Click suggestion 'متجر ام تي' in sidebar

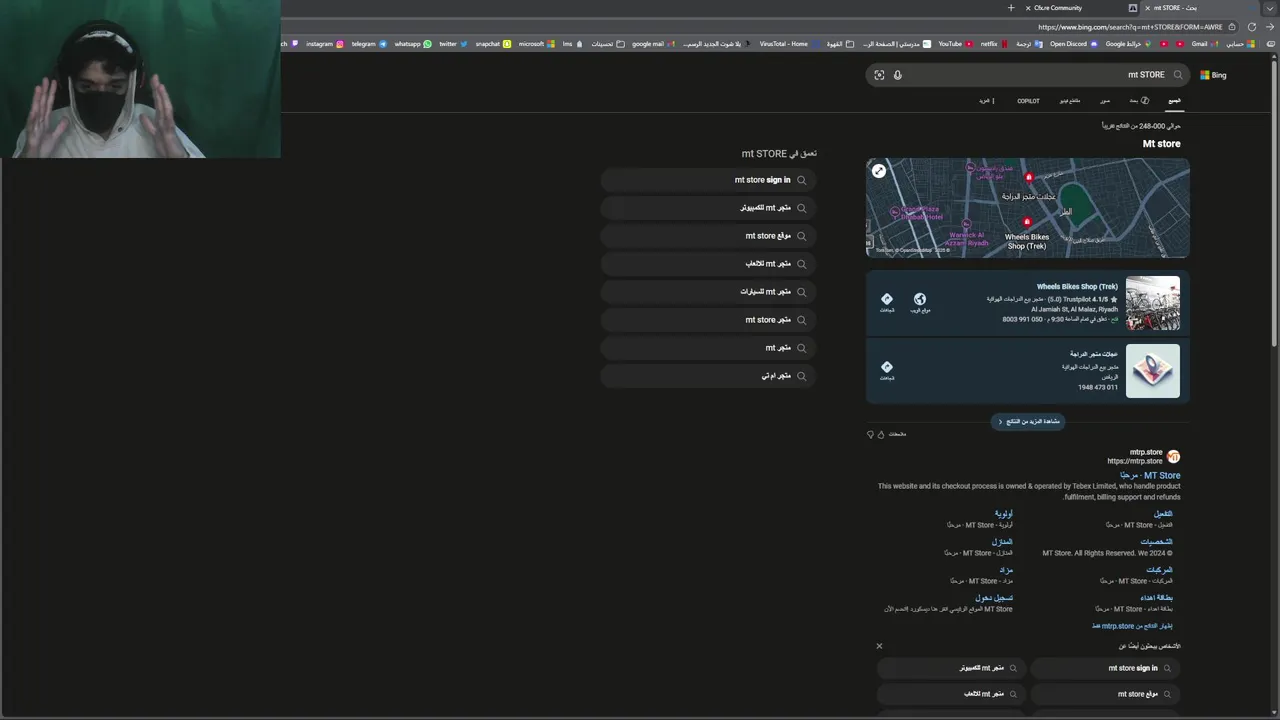709,376
